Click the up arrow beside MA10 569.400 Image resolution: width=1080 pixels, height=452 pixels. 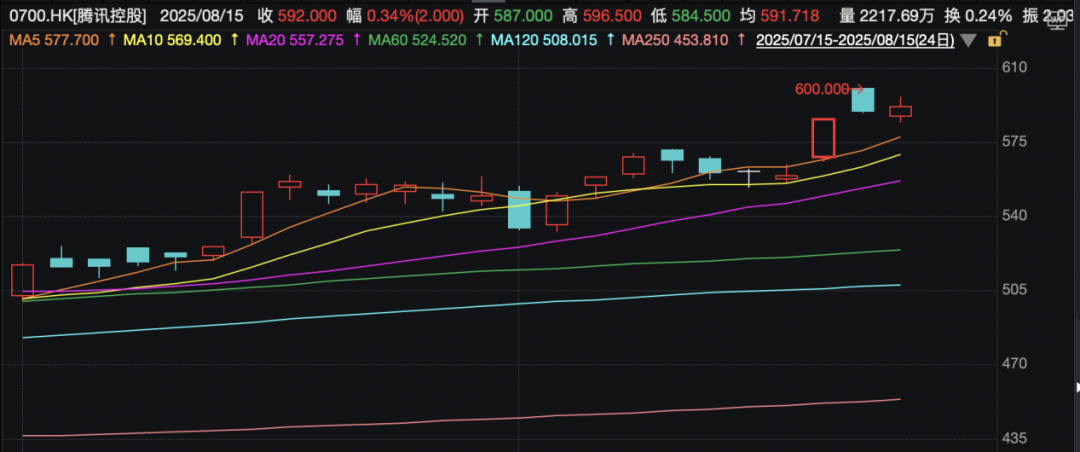pos(233,41)
